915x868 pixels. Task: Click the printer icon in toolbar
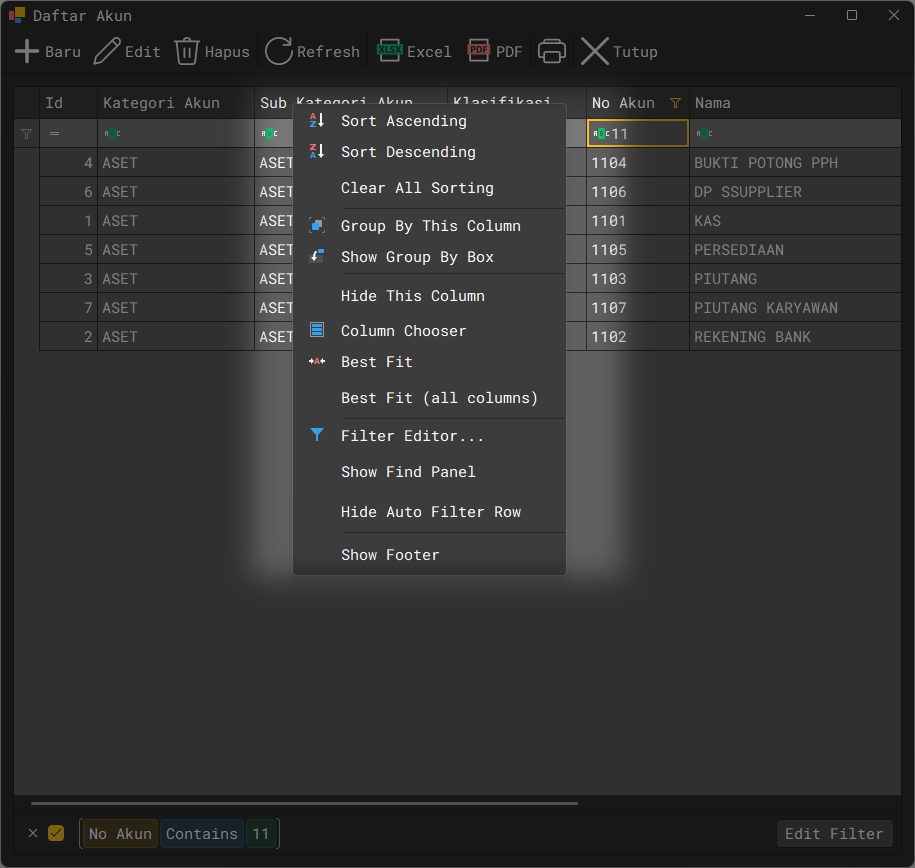click(x=551, y=50)
